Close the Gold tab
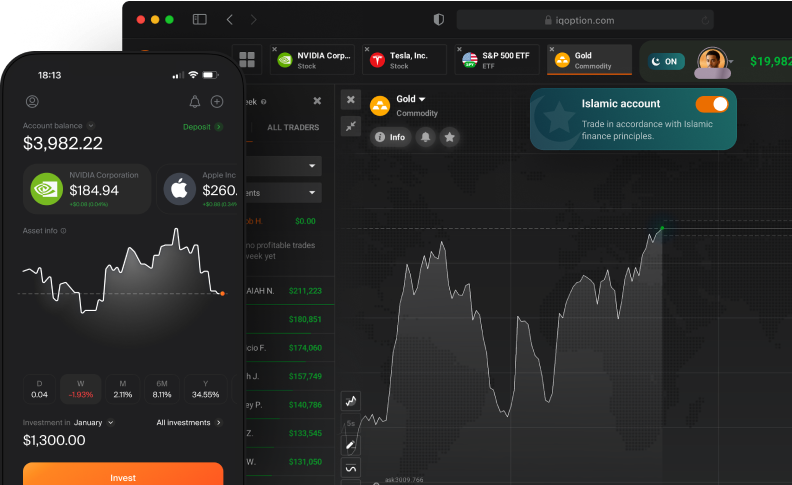 pos(552,49)
